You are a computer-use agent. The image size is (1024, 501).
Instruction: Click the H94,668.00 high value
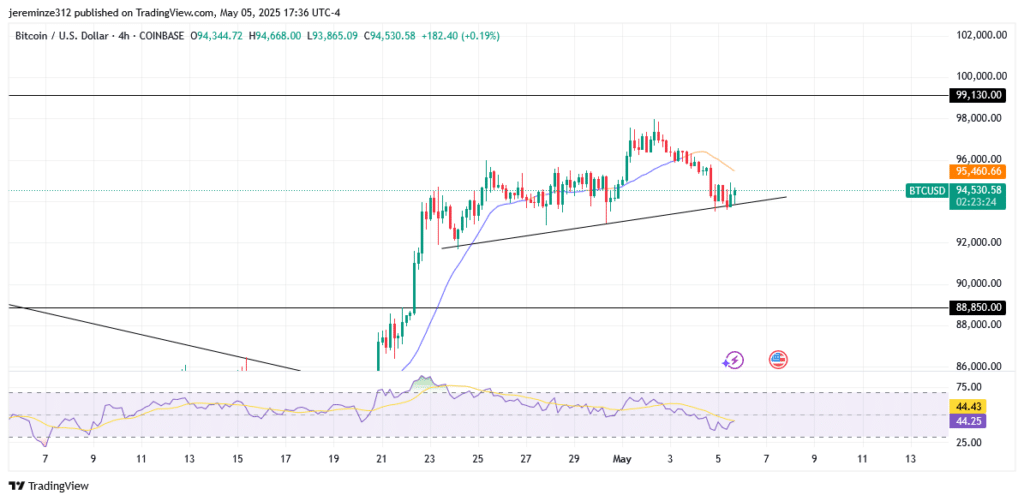pos(274,36)
